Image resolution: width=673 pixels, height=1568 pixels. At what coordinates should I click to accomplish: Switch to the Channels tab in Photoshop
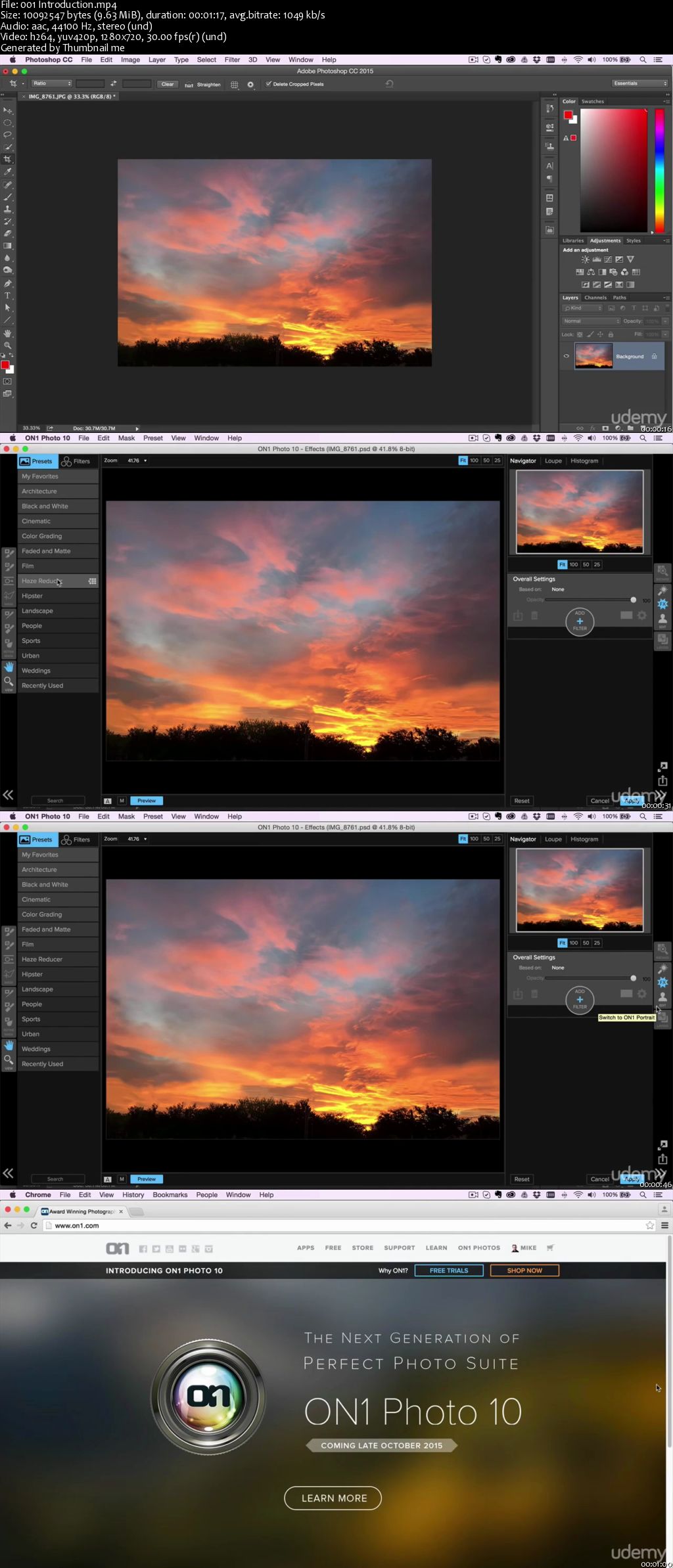point(595,298)
